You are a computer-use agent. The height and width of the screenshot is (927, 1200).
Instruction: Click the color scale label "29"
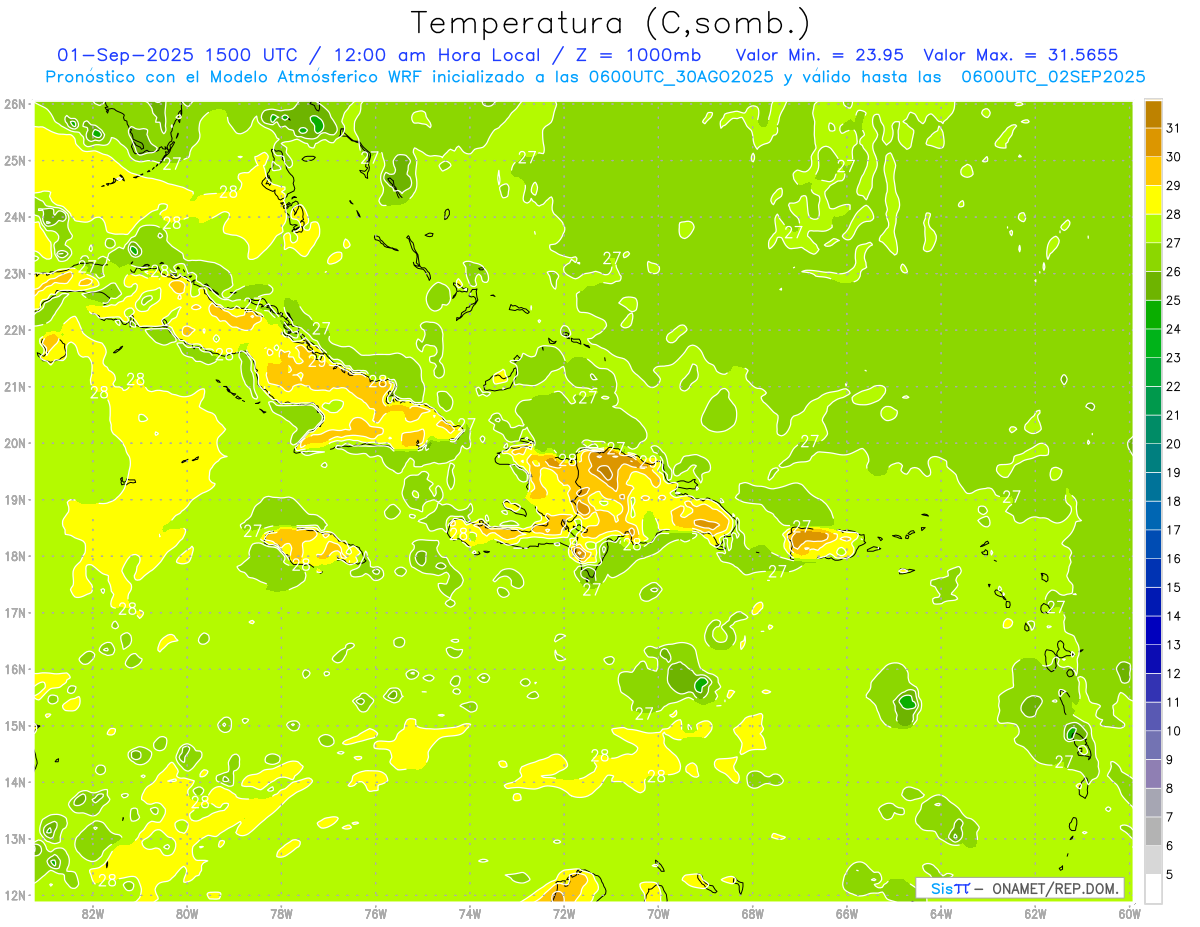pyautogui.click(x=1174, y=186)
